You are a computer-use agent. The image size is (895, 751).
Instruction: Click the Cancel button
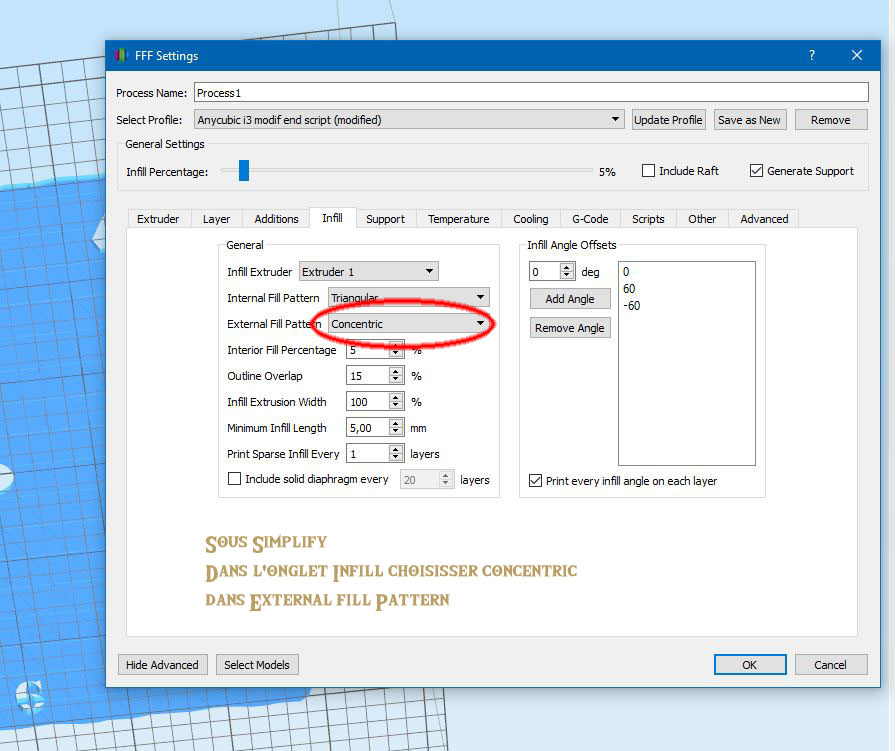[x=831, y=665]
